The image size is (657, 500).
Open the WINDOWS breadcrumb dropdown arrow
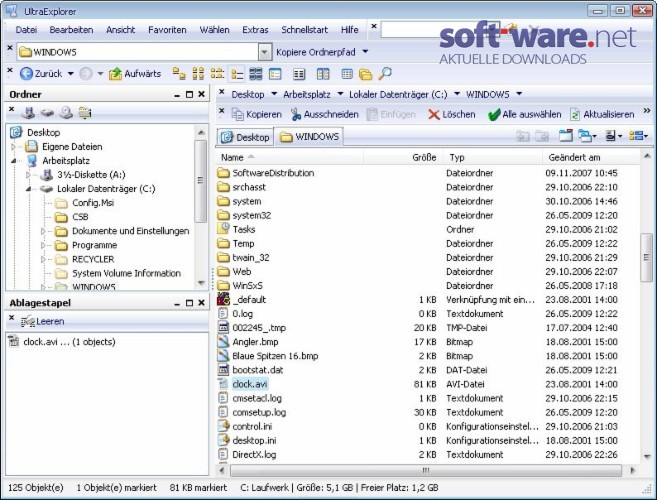pyautogui.click(x=519, y=94)
